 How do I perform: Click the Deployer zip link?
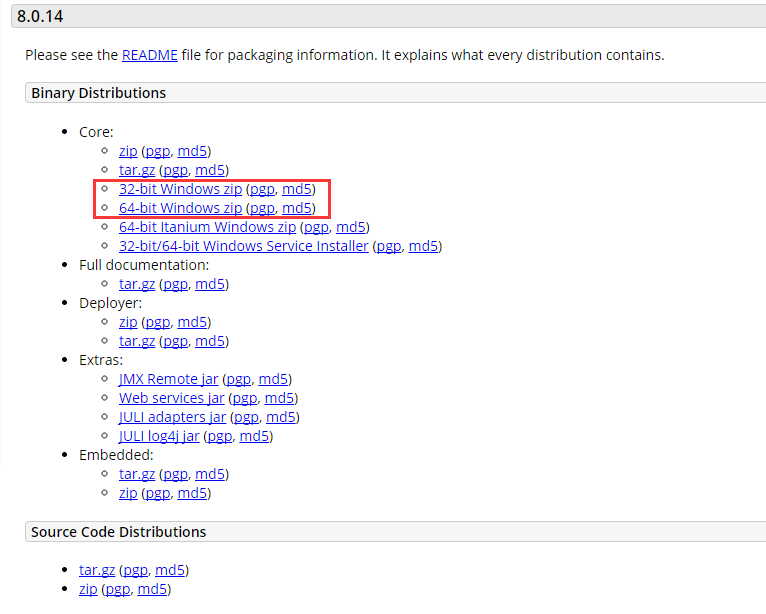pyautogui.click(x=128, y=322)
